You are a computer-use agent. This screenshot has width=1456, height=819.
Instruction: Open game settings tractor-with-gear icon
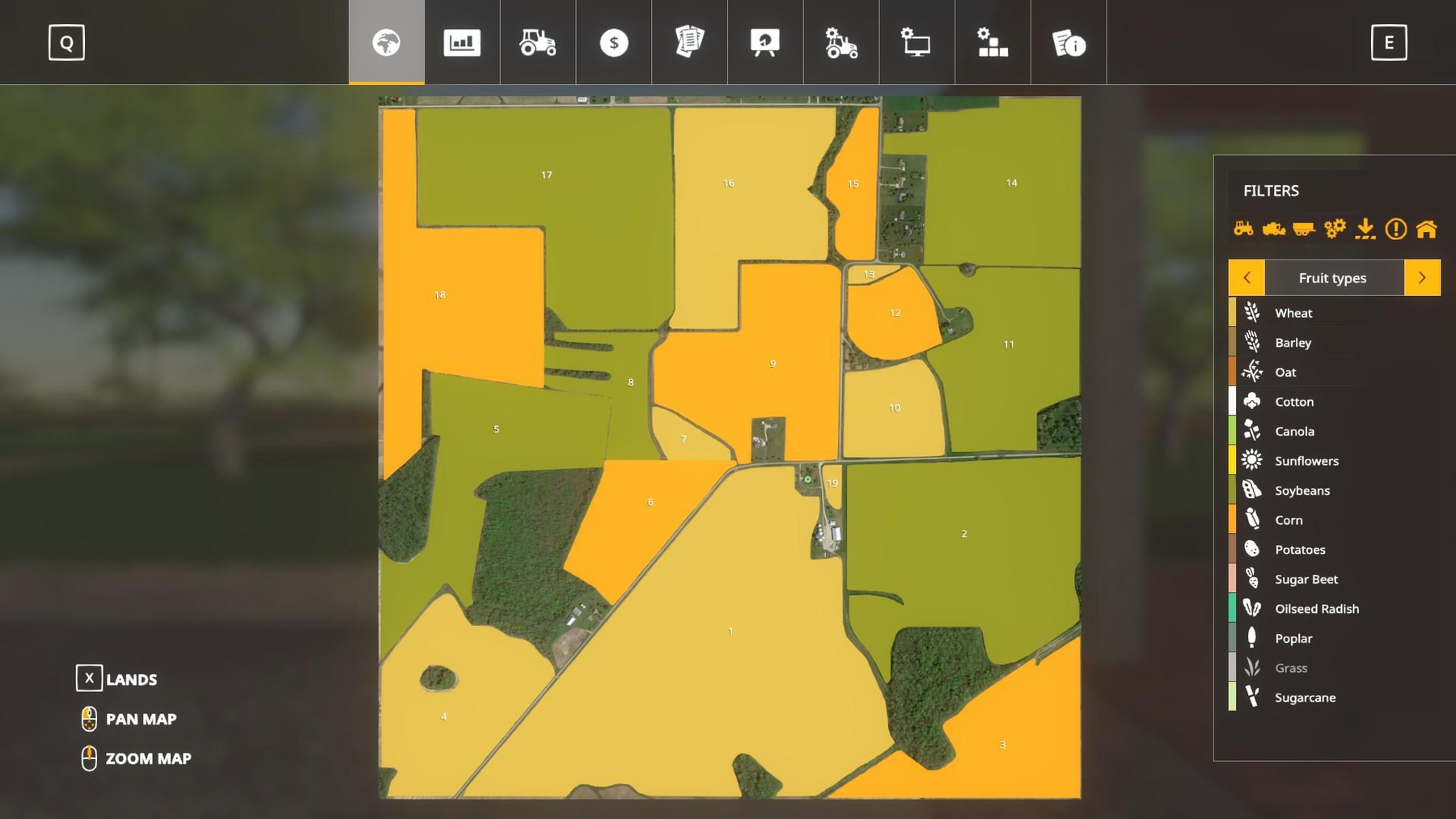pyautogui.click(x=841, y=43)
